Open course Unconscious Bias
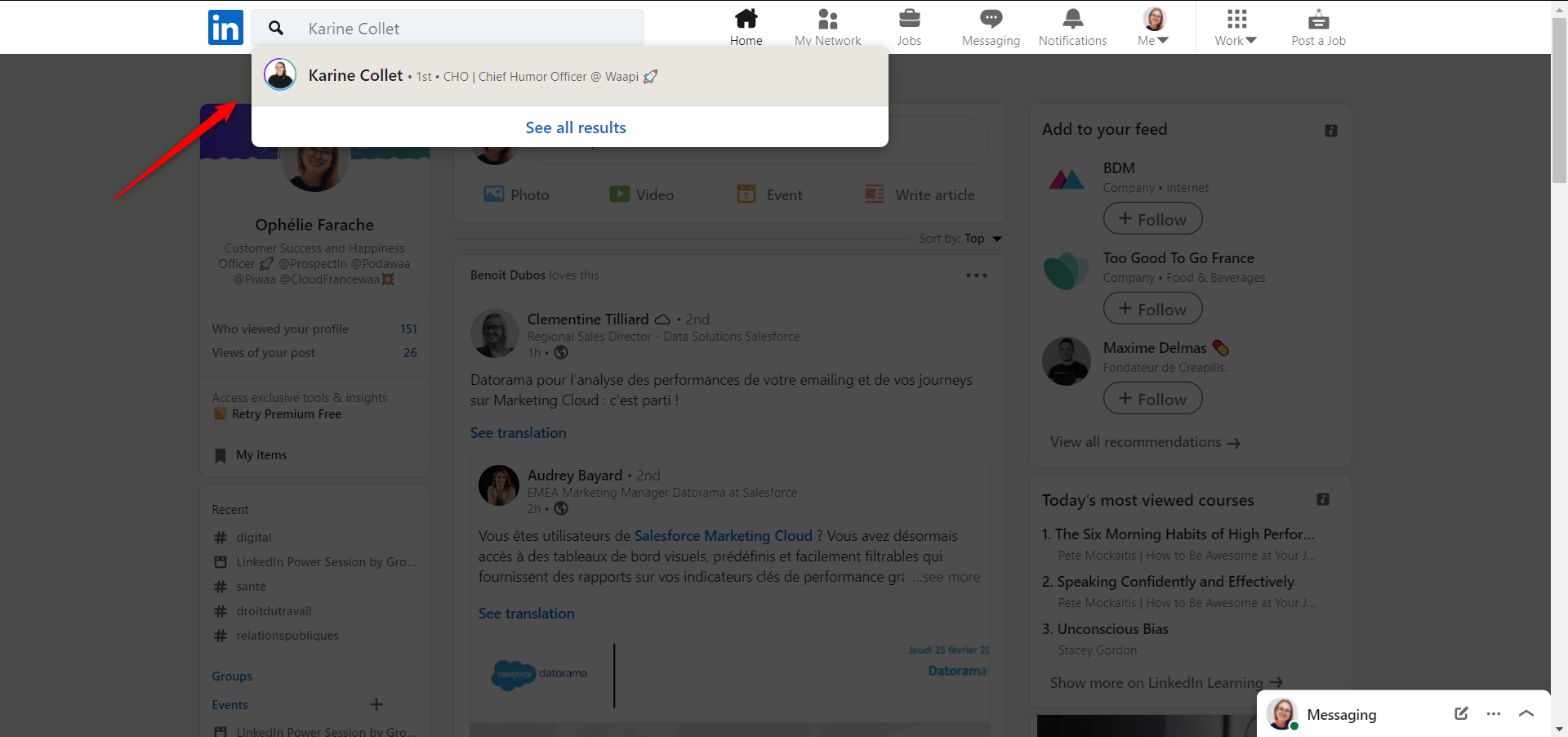The image size is (1568, 737). (1105, 629)
